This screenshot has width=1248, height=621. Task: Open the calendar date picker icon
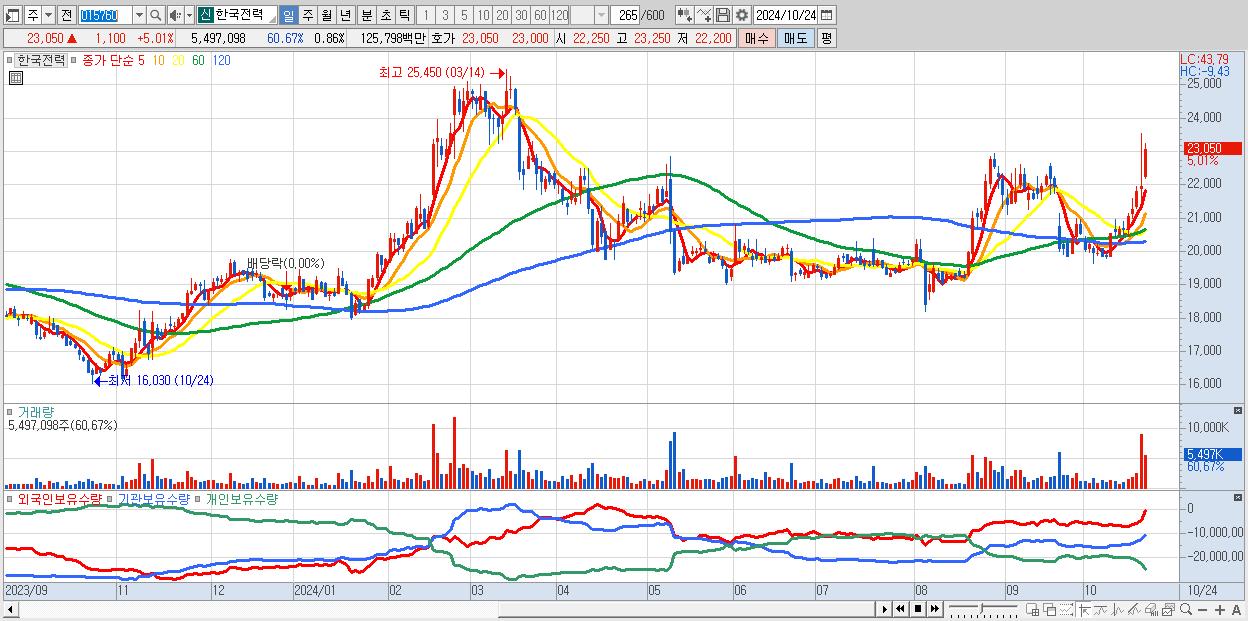tap(826, 15)
